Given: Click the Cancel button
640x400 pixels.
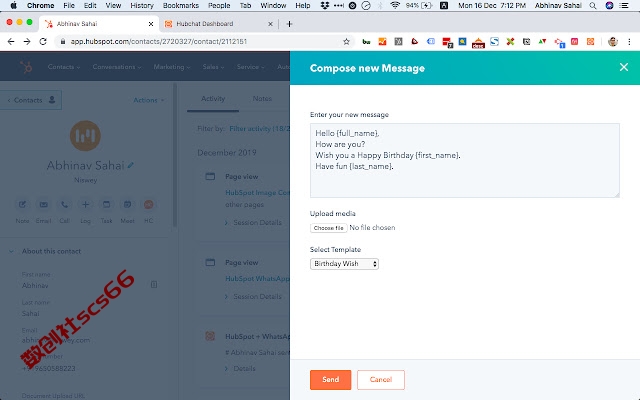Looking at the screenshot, I should click(381, 380).
